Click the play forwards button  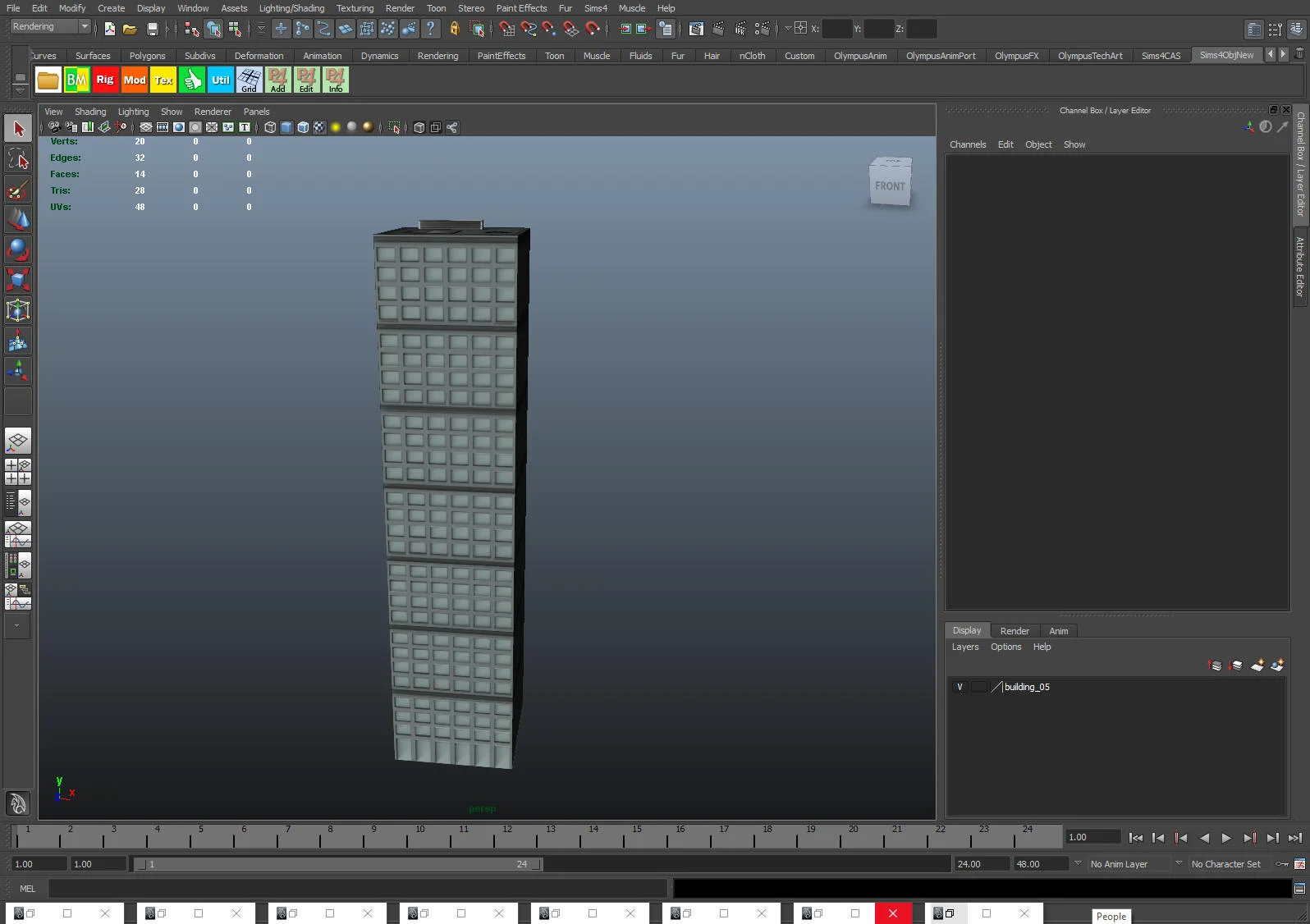pos(1226,838)
